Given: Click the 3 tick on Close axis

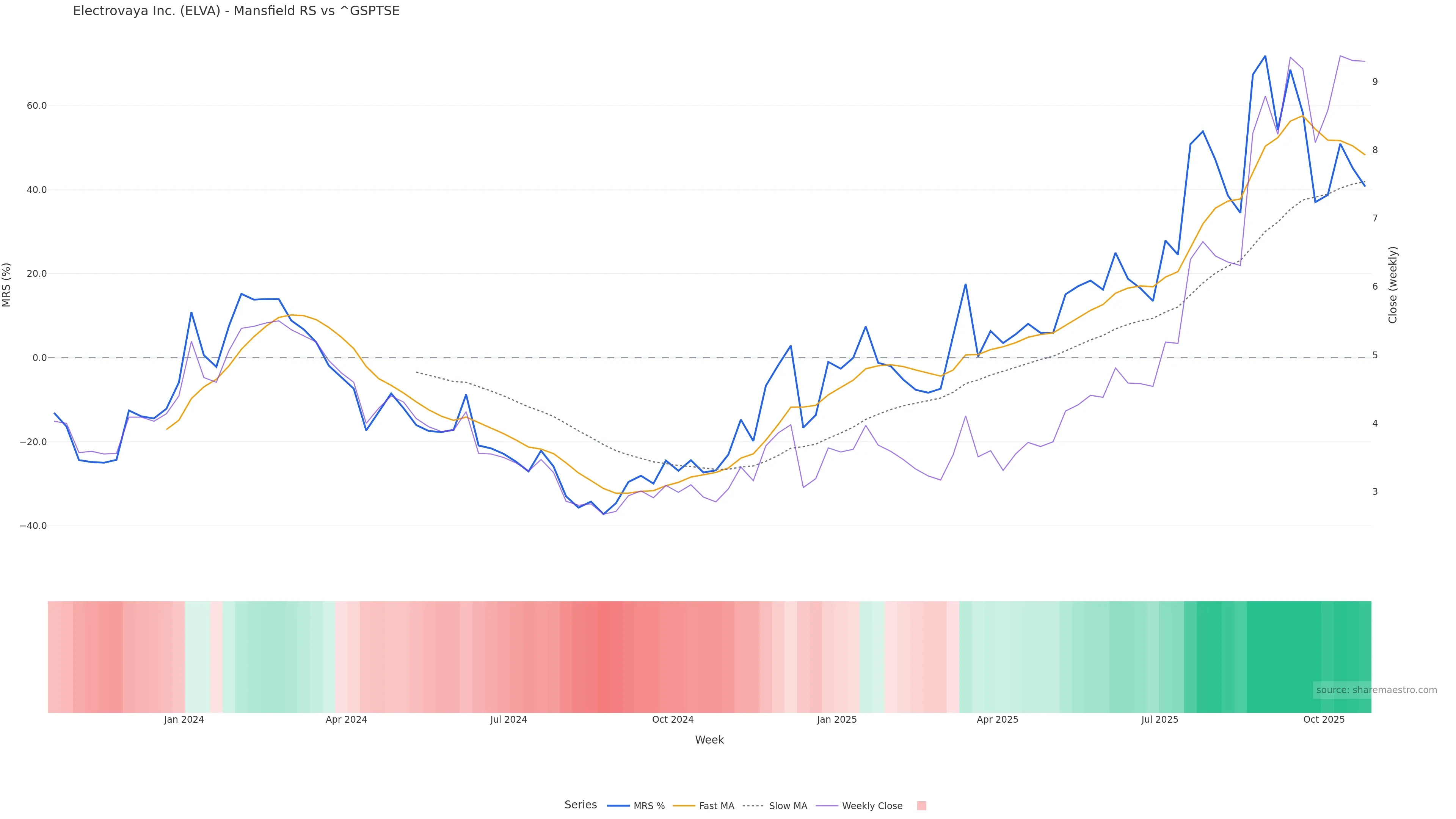Looking at the screenshot, I should 1375,492.
